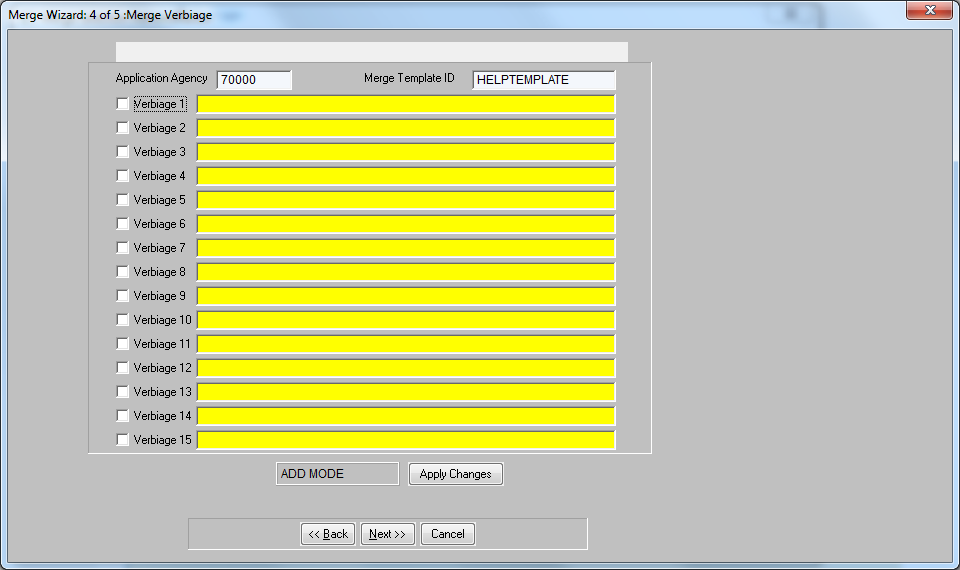The height and width of the screenshot is (570, 960).
Task: Click the Application Agency field showing 70000
Action: [254, 80]
